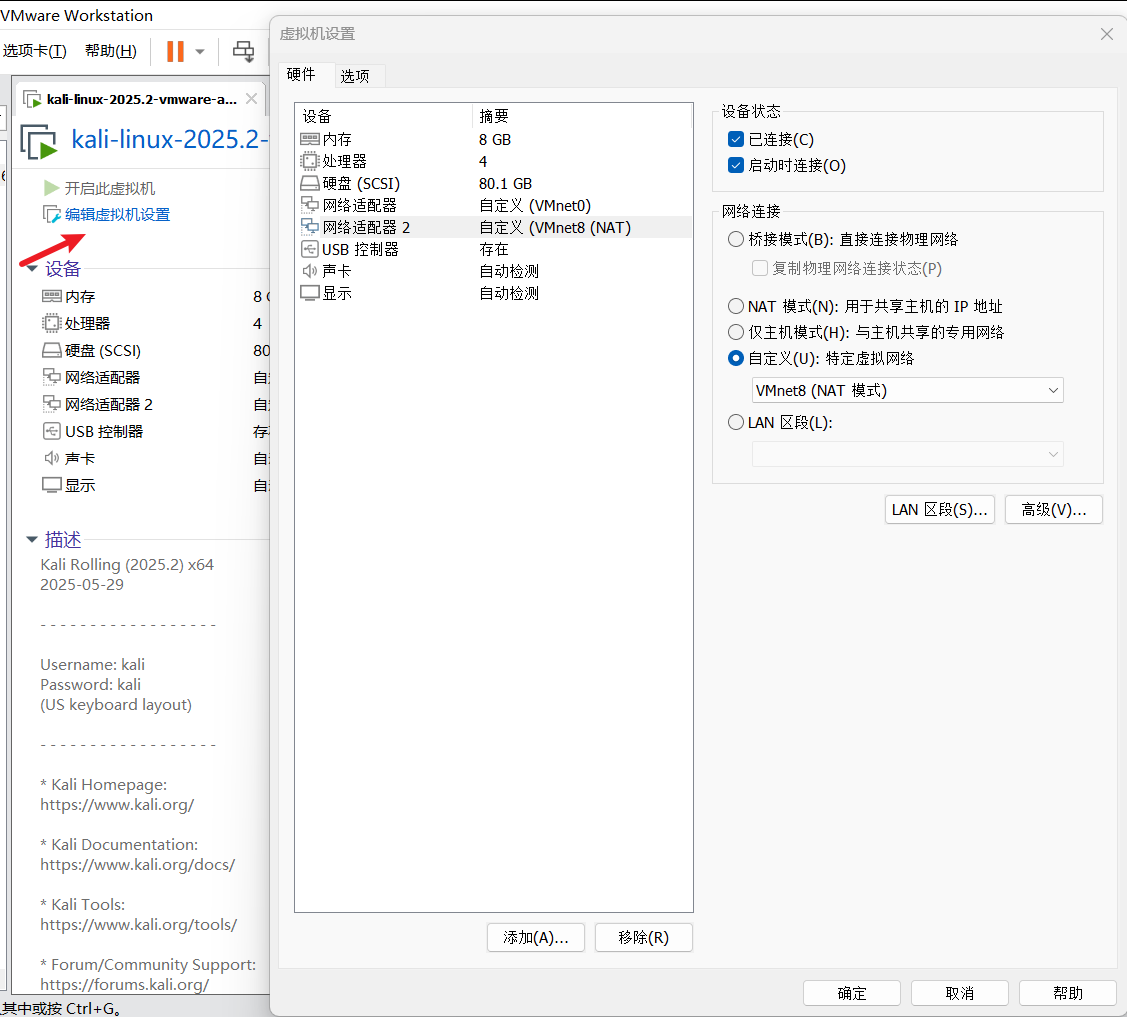Select LAN 区段(L) radio button
The width and height of the screenshot is (1127, 1017).
pyautogui.click(x=735, y=423)
